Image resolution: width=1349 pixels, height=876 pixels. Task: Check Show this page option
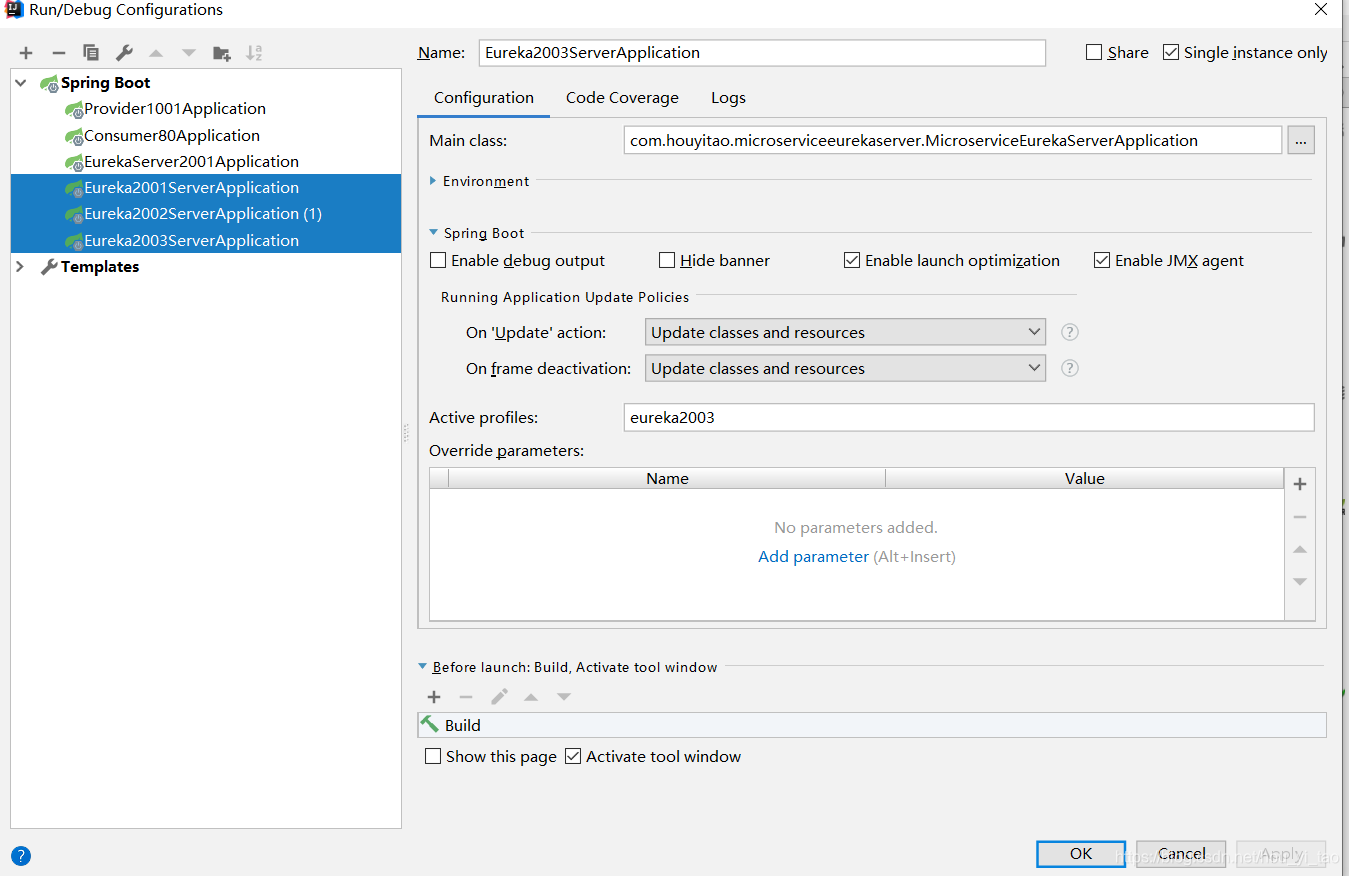tap(433, 757)
